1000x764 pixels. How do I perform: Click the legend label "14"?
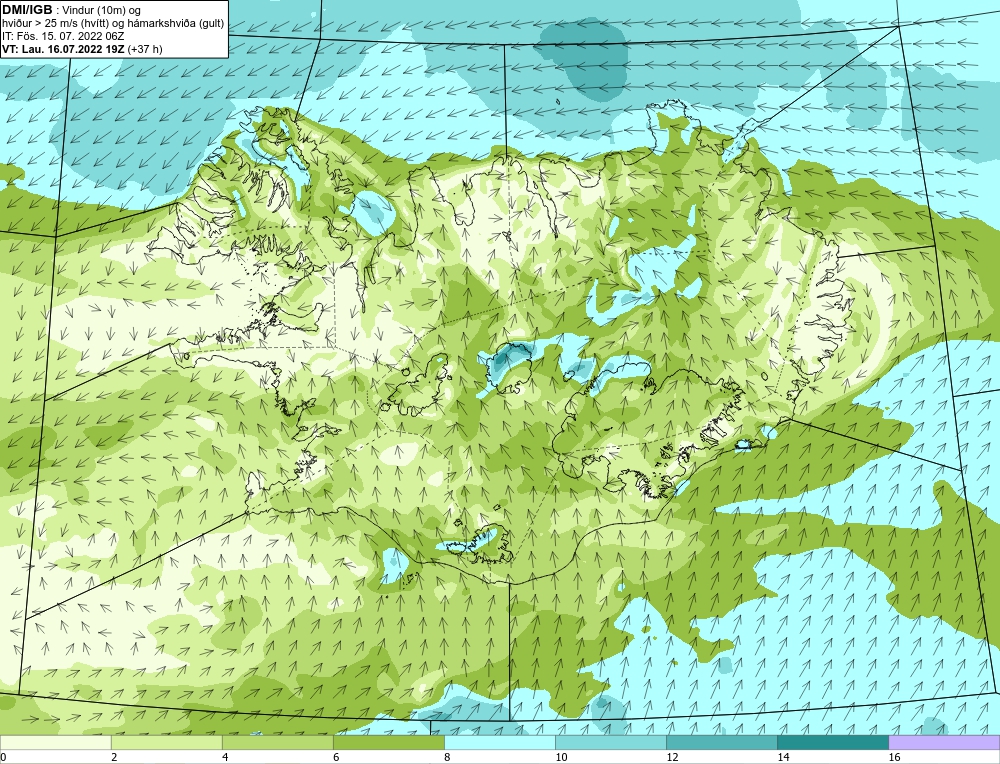coord(783,757)
